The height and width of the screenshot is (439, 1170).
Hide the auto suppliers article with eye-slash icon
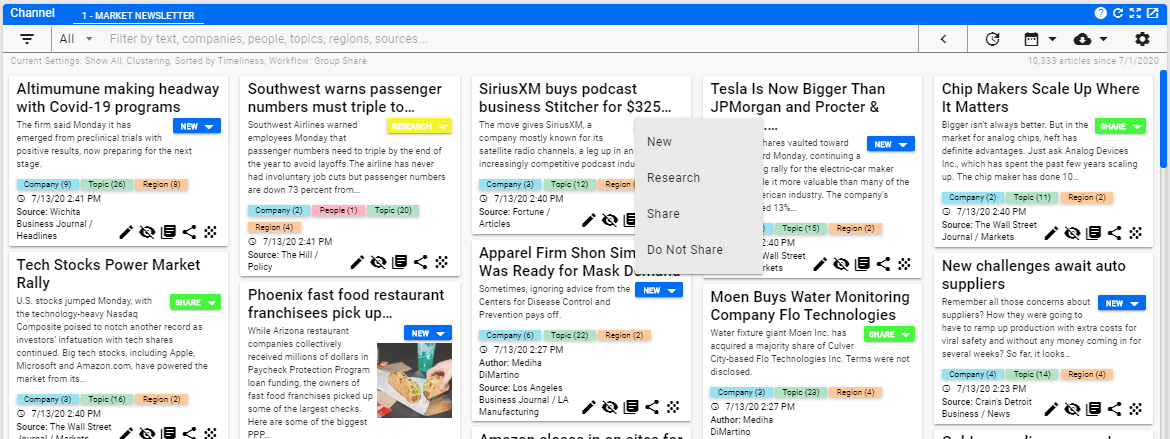coord(1072,408)
